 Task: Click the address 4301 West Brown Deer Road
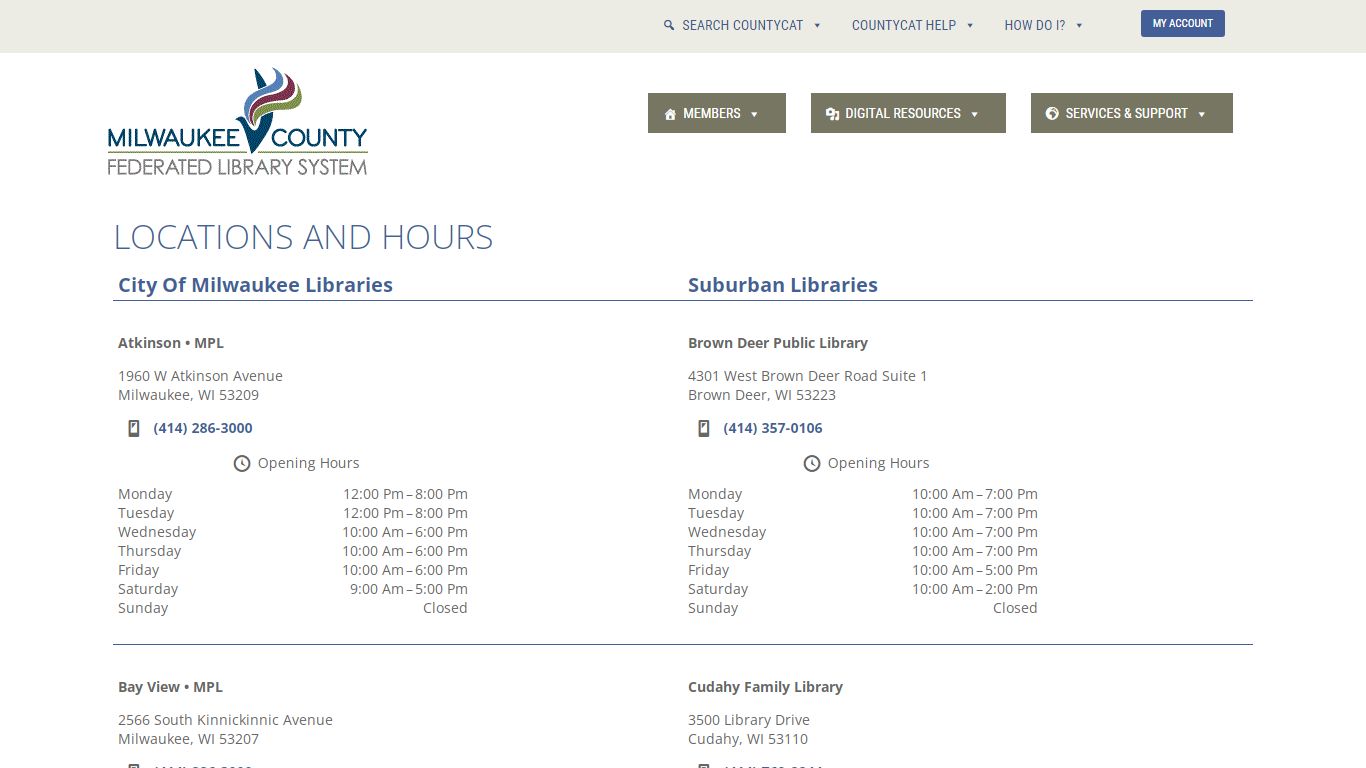click(808, 376)
